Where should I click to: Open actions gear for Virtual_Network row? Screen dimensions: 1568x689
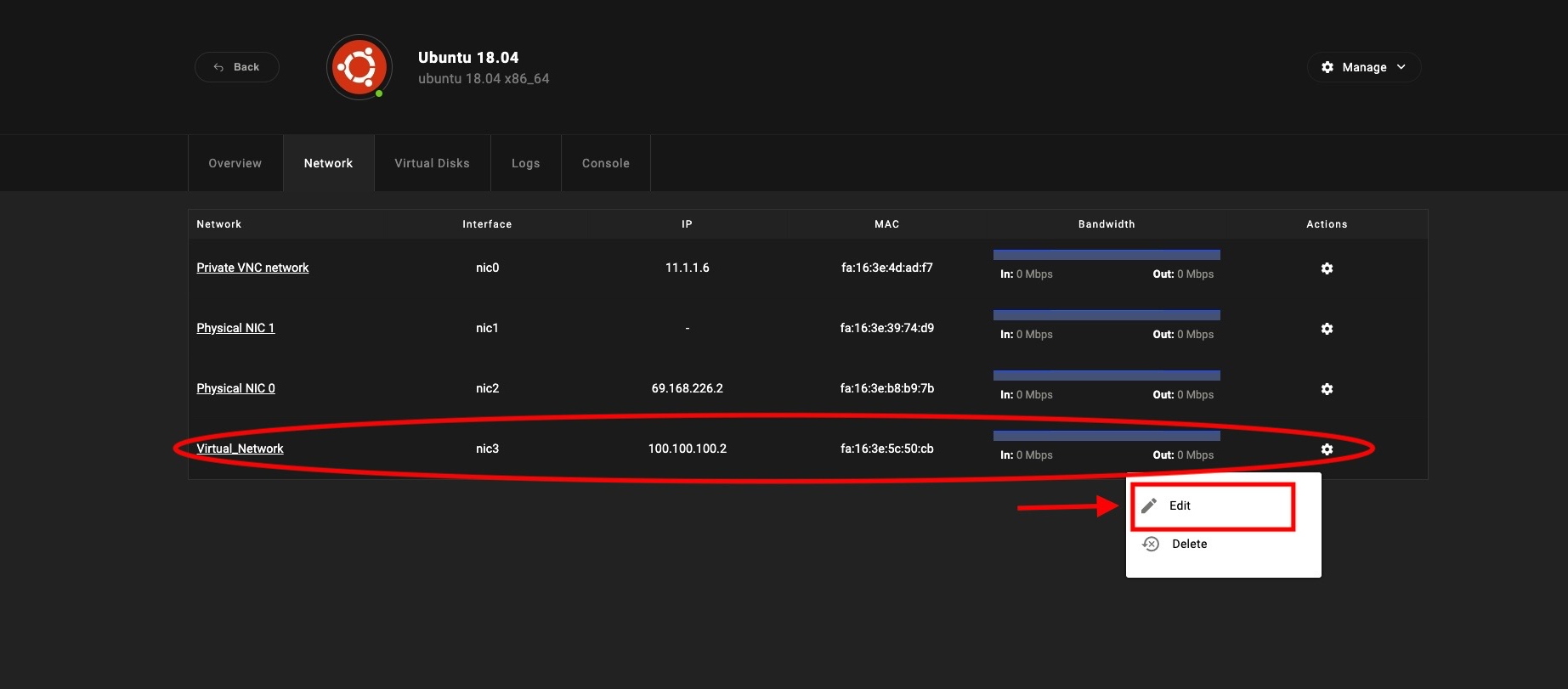pyautogui.click(x=1327, y=449)
